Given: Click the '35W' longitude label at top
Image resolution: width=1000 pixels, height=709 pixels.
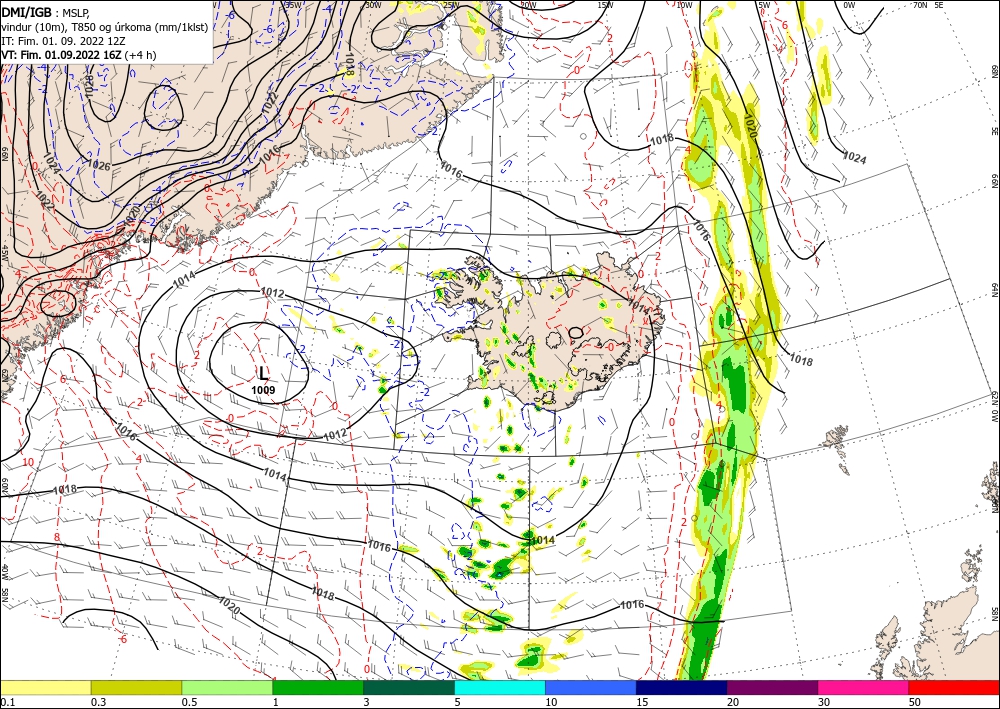Looking at the screenshot, I should point(292,5).
